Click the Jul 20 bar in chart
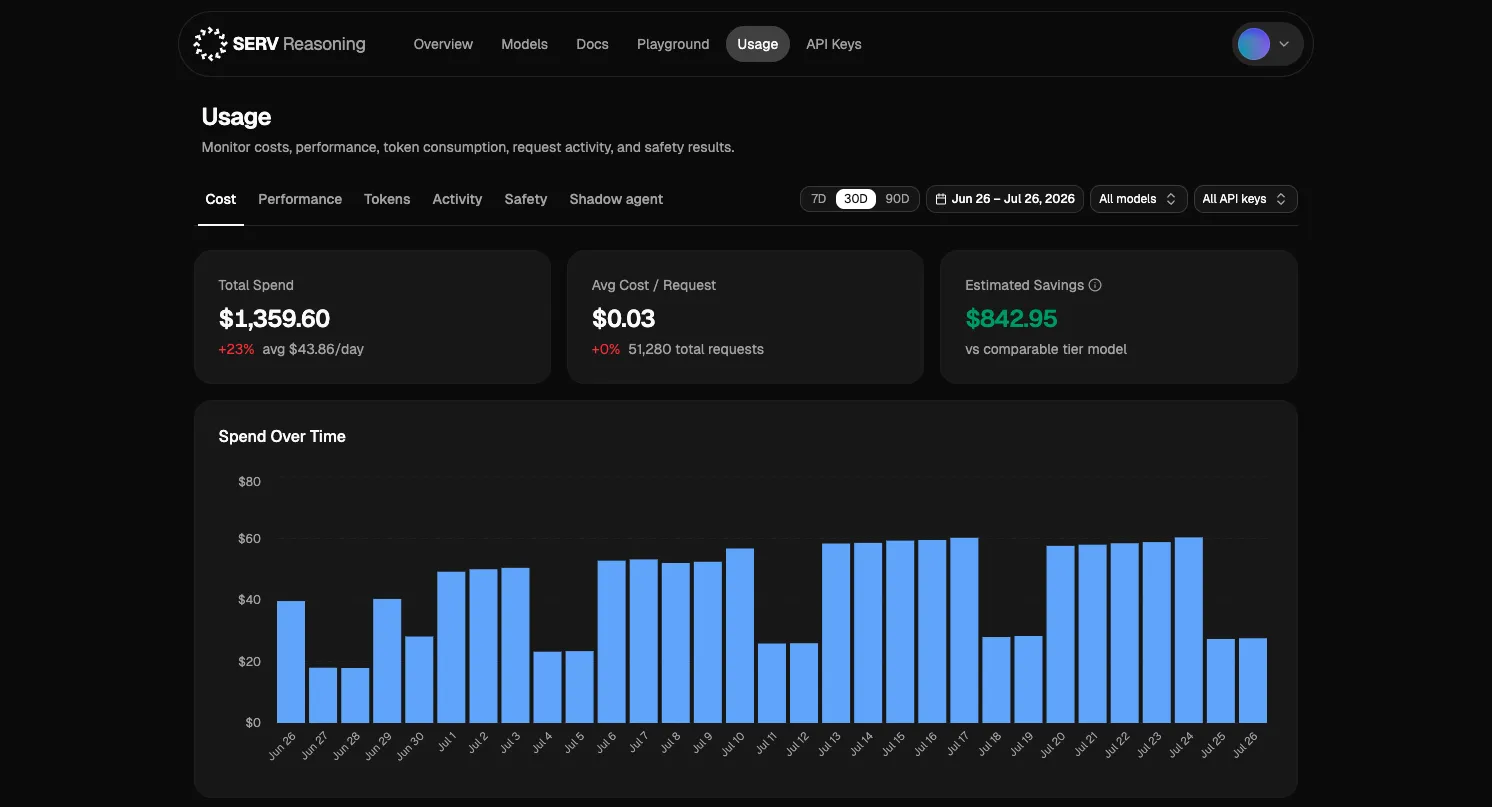The image size is (1492, 807). tap(1060, 634)
